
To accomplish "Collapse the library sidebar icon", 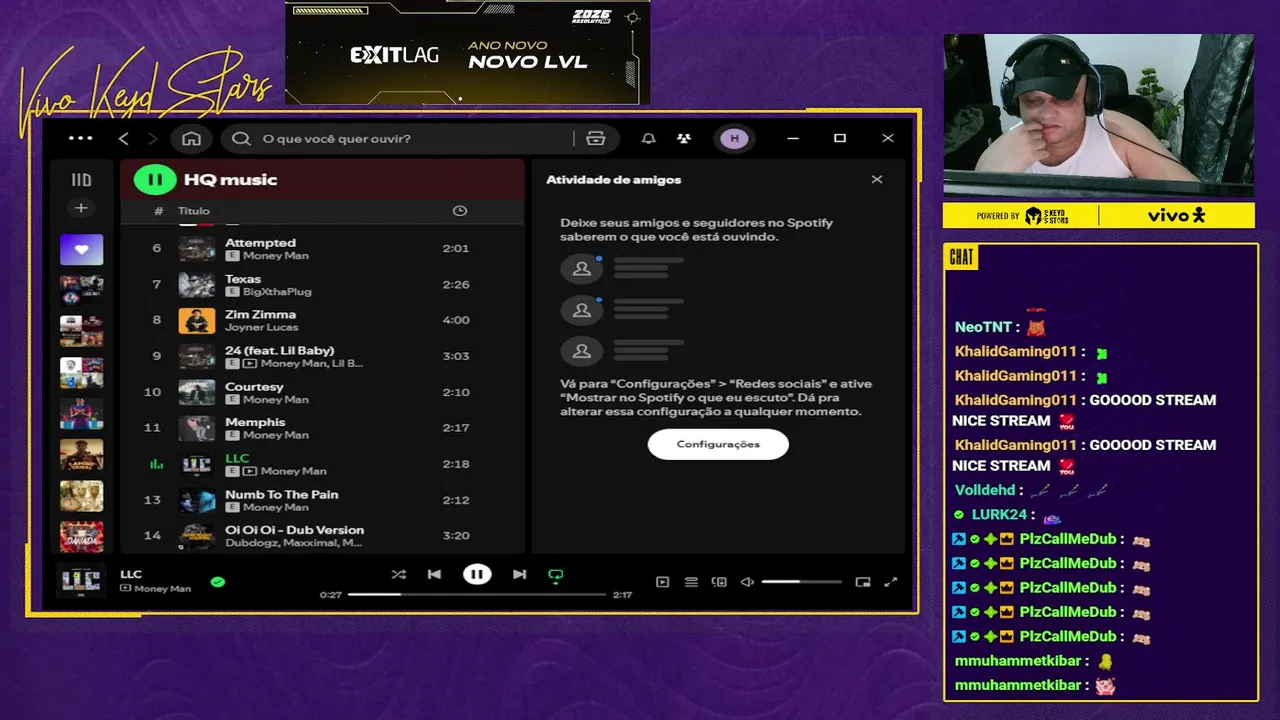I will point(81,180).
